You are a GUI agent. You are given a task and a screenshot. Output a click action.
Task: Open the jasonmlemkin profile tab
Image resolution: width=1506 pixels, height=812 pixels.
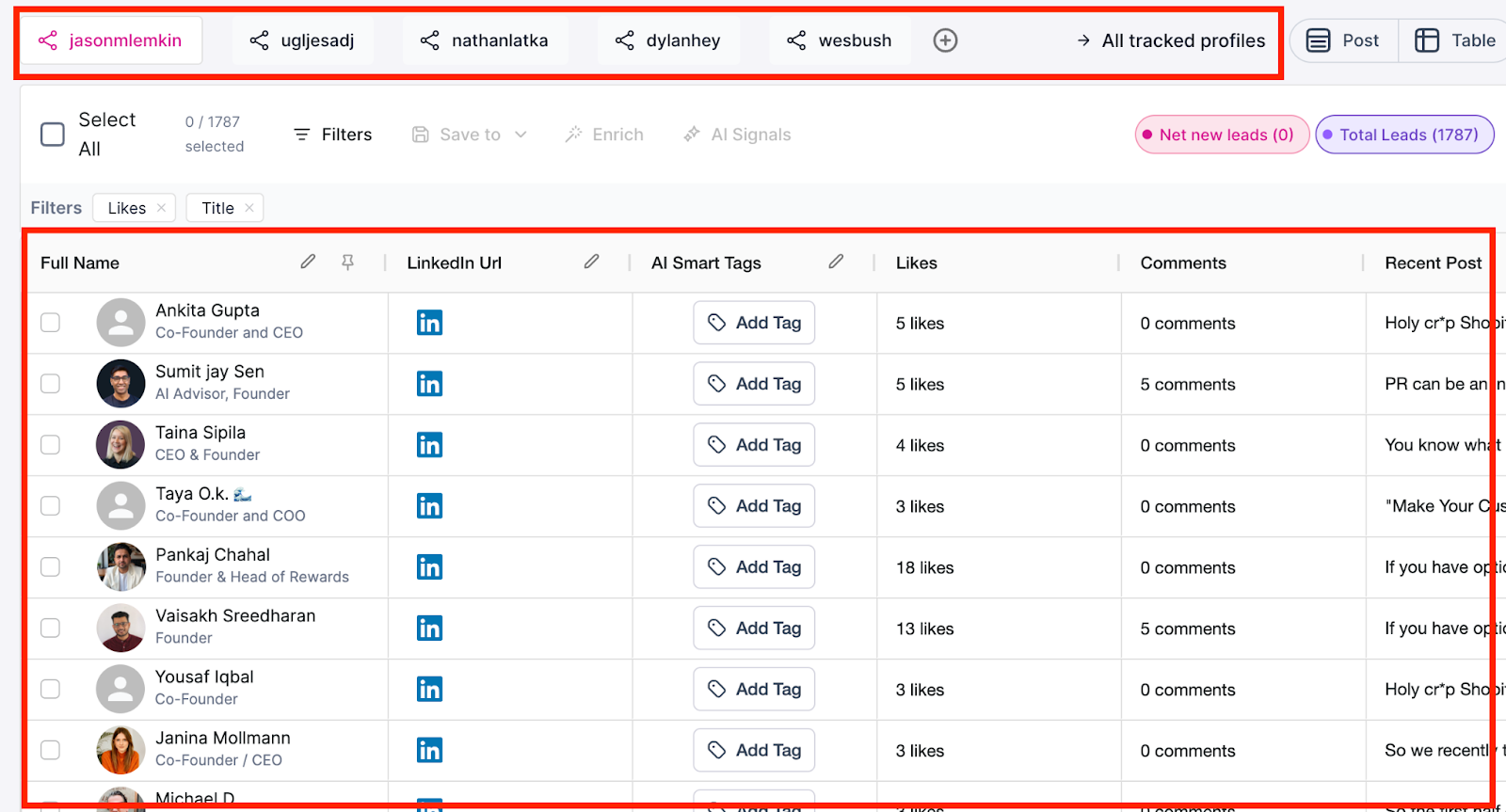tap(111, 40)
